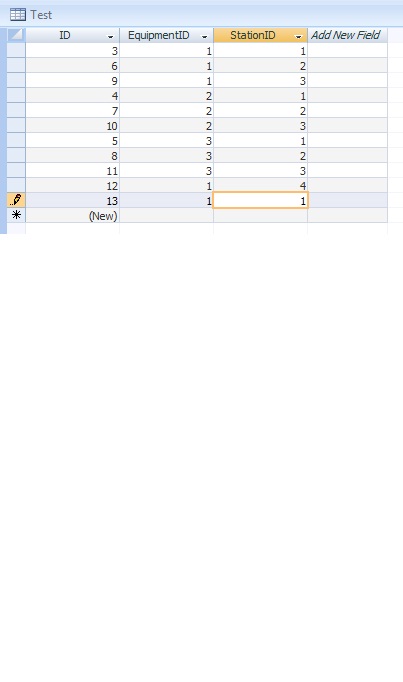403x682 pixels.
Task: Click the active StationID cell in row 13
Action: 260,201
